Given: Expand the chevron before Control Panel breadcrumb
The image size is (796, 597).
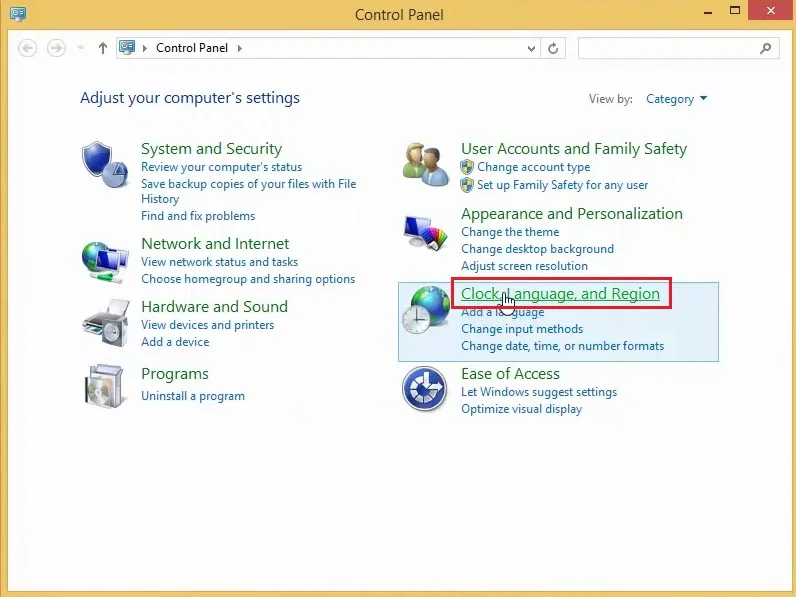Looking at the screenshot, I should (x=145, y=48).
